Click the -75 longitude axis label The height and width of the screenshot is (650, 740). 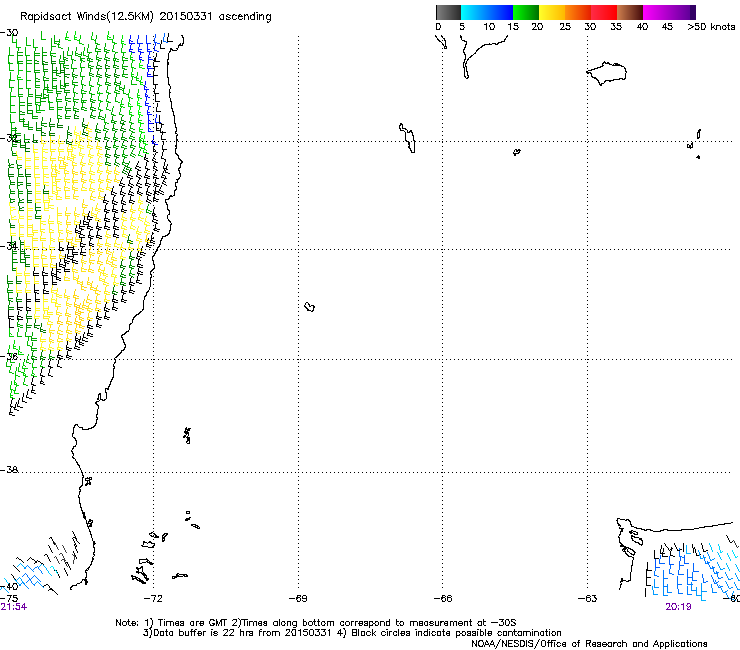coord(9,598)
